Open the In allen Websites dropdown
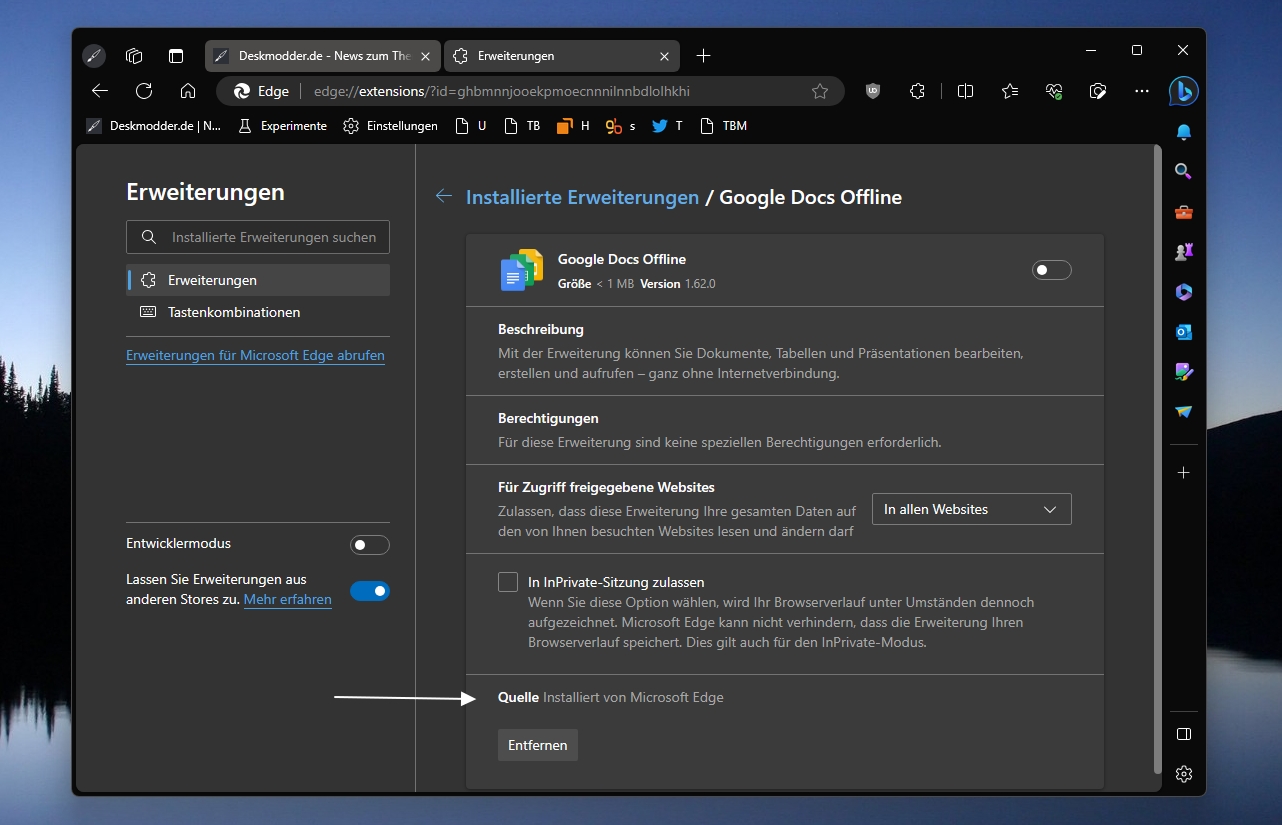 (971, 509)
